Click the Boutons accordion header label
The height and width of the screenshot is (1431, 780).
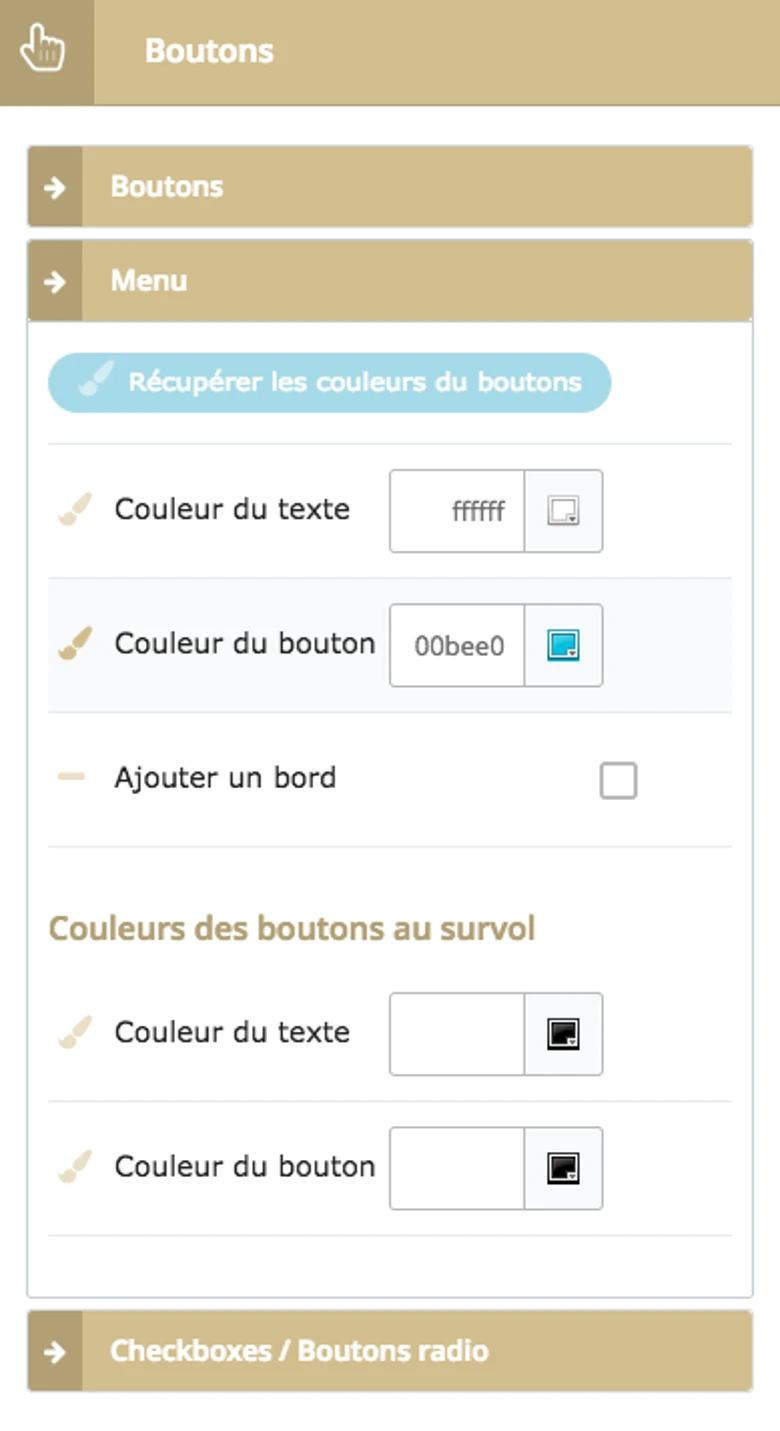pyautogui.click(x=167, y=187)
